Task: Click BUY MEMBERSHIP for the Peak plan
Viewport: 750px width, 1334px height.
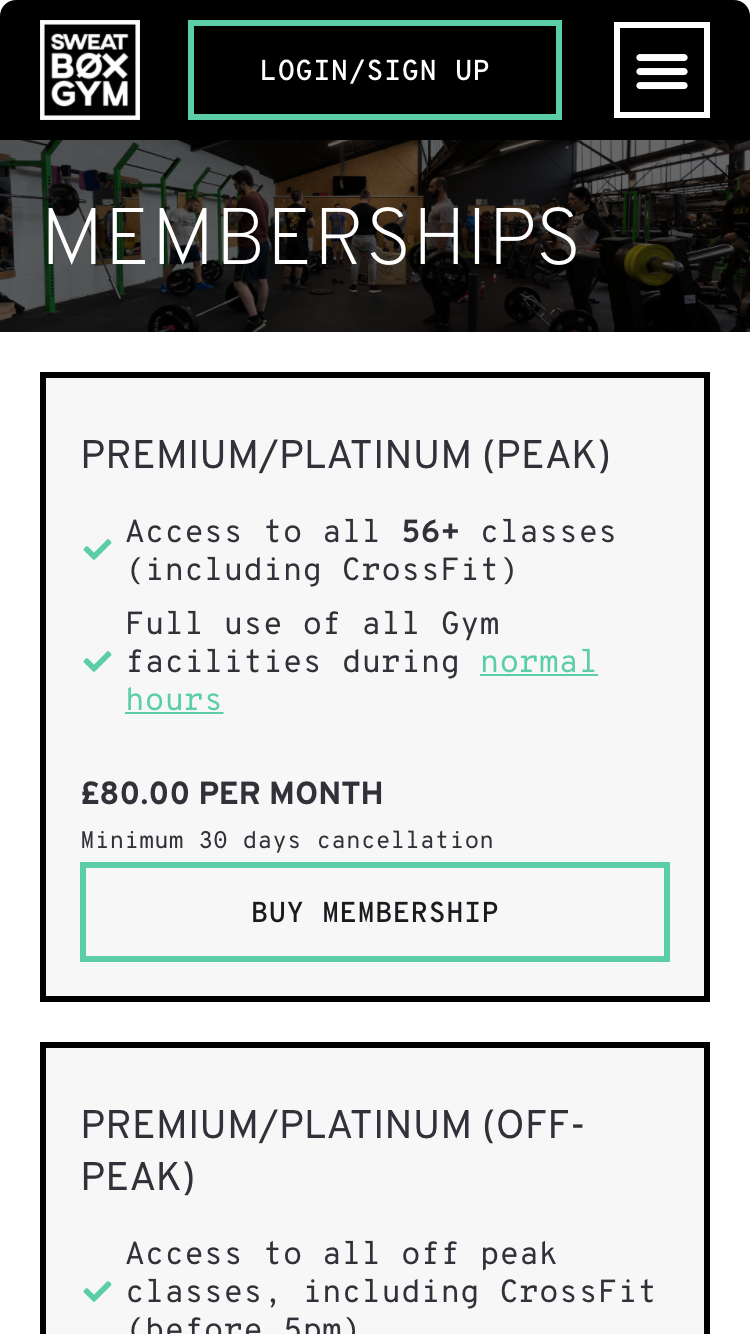Action: pyautogui.click(x=375, y=912)
